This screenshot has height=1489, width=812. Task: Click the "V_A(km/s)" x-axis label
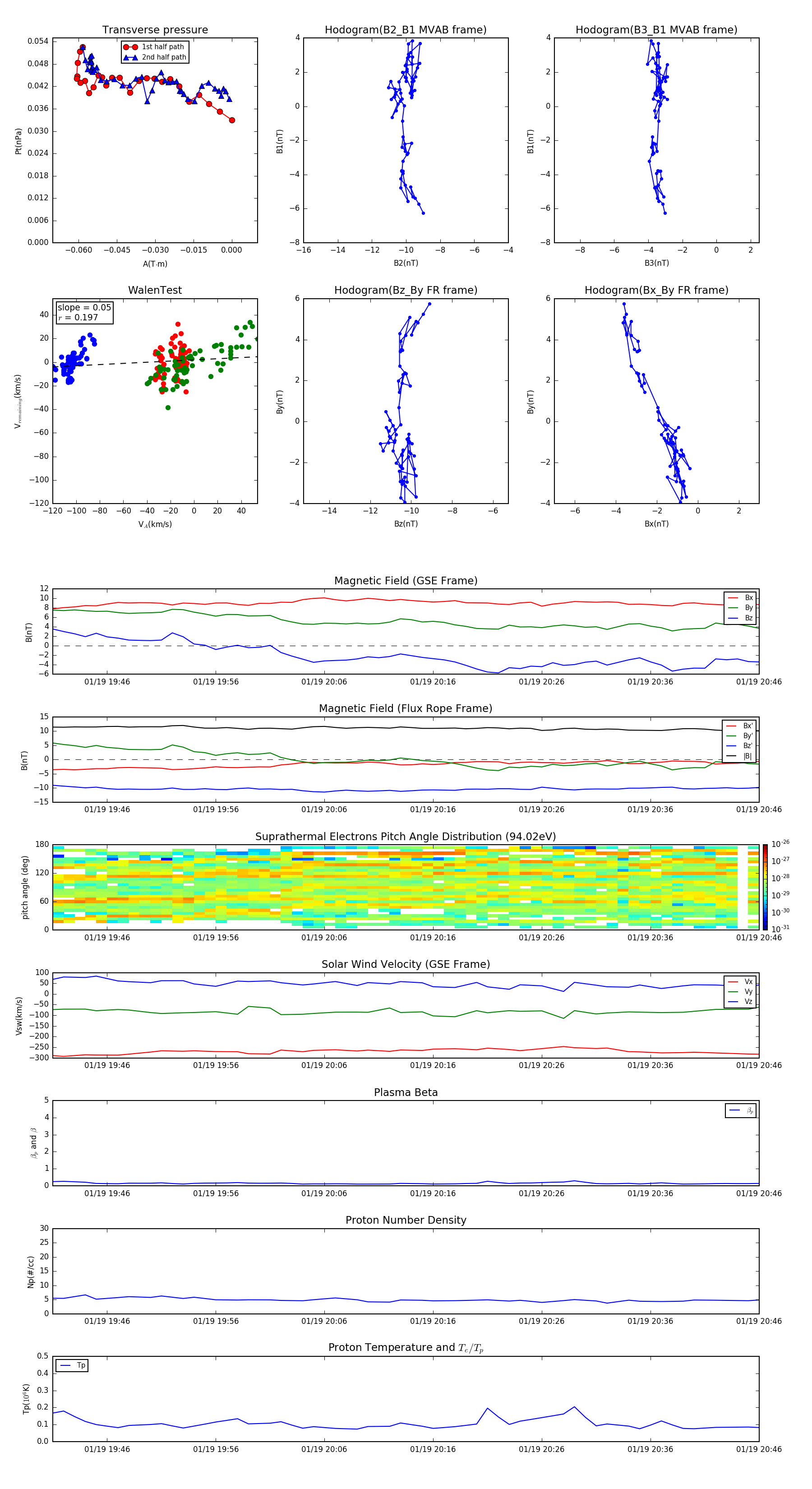coord(155,524)
